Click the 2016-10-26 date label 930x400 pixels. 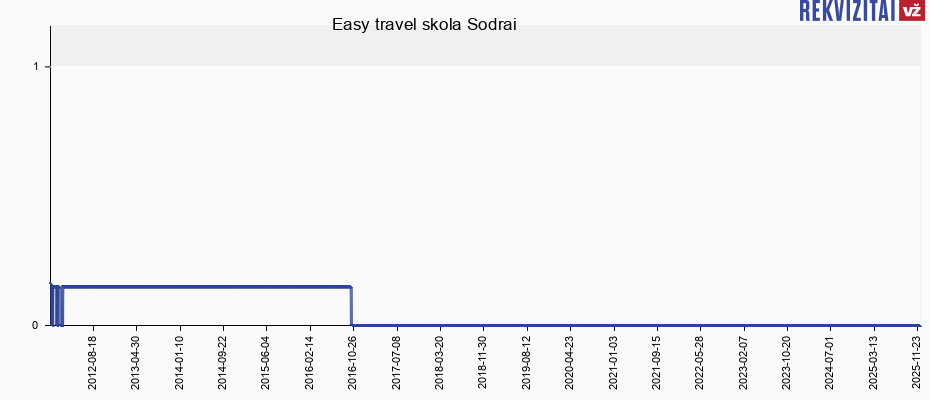(x=354, y=362)
